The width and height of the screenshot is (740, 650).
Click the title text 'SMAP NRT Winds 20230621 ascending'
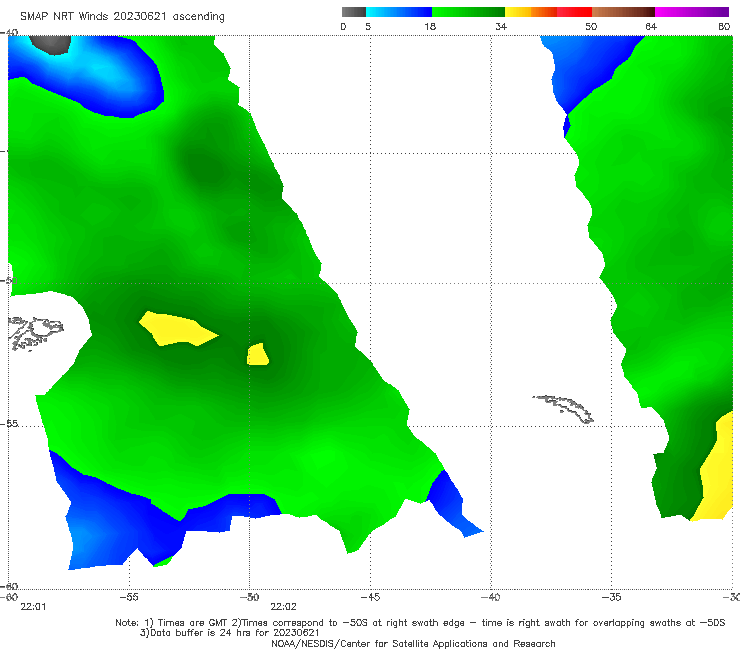coord(122,17)
